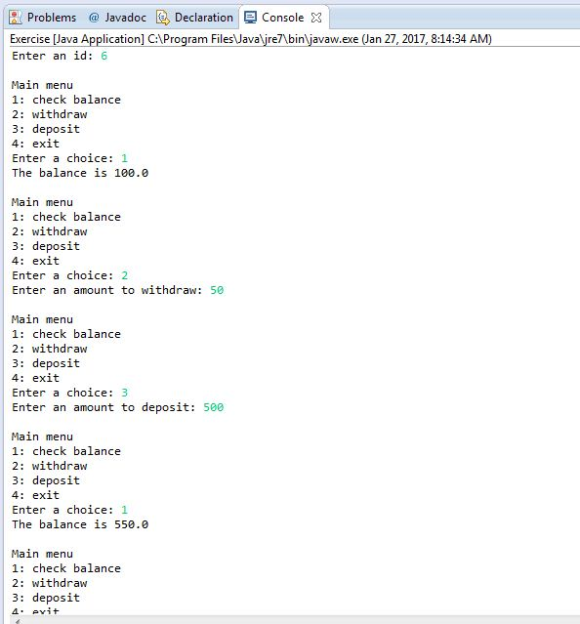The width and height of the screenshot is (580, 624).
Task: Click the scroll-left arrow at bottom
Action: pyautogui.click(x=18, y=621)
